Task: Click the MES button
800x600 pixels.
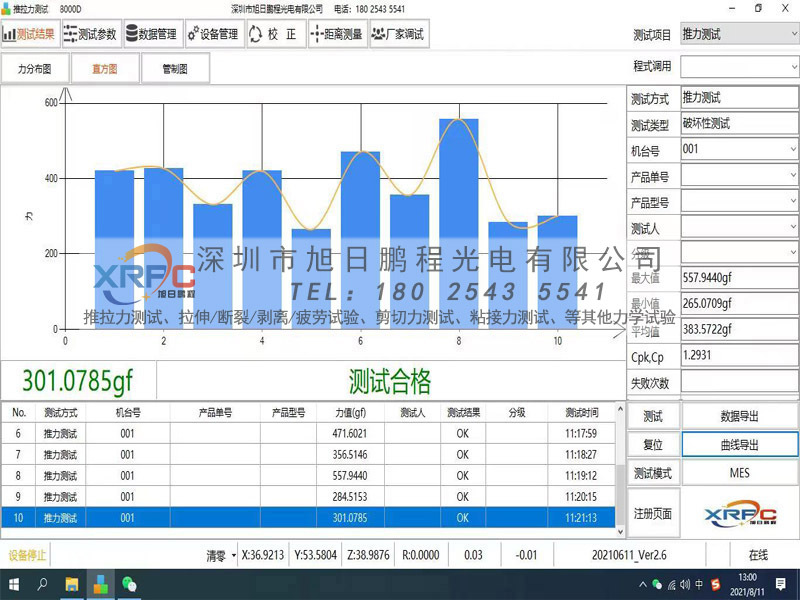Action: coord(740,473)
